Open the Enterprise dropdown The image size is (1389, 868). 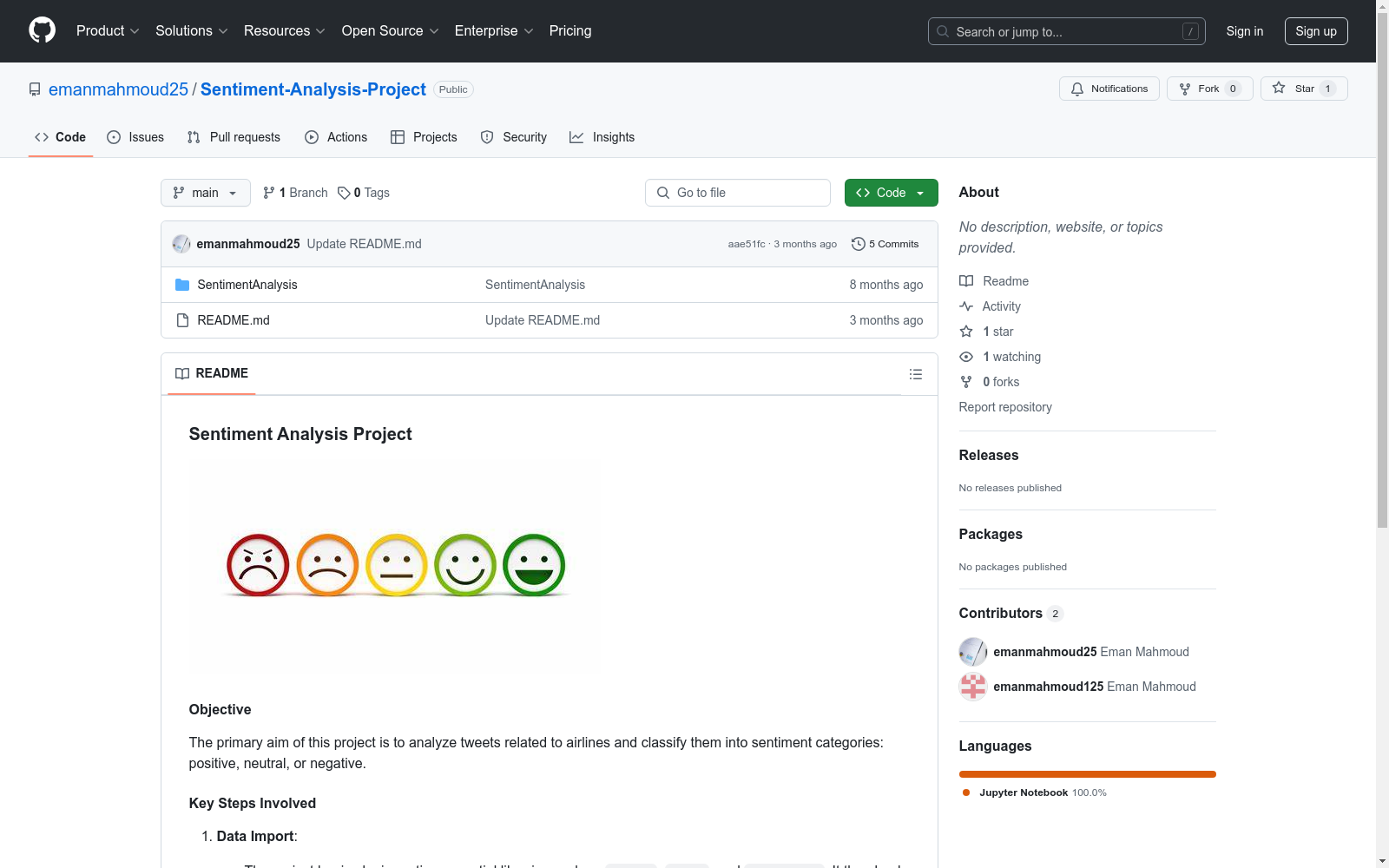(x=494, y=31)
